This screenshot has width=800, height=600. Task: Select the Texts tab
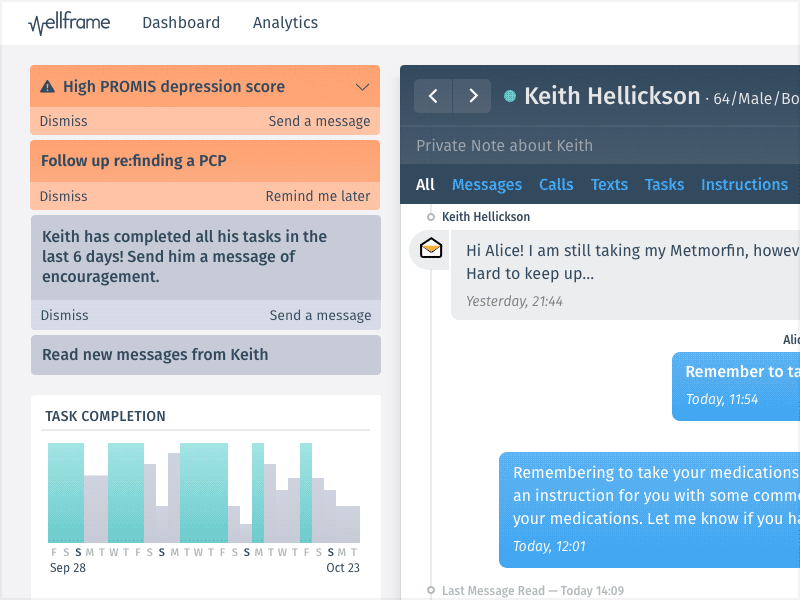click(609, 184)
